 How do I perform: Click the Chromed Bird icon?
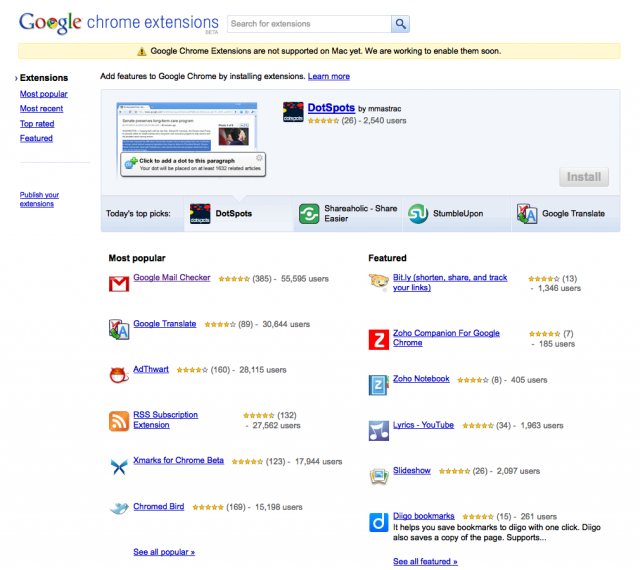click(x=119, y=508)
